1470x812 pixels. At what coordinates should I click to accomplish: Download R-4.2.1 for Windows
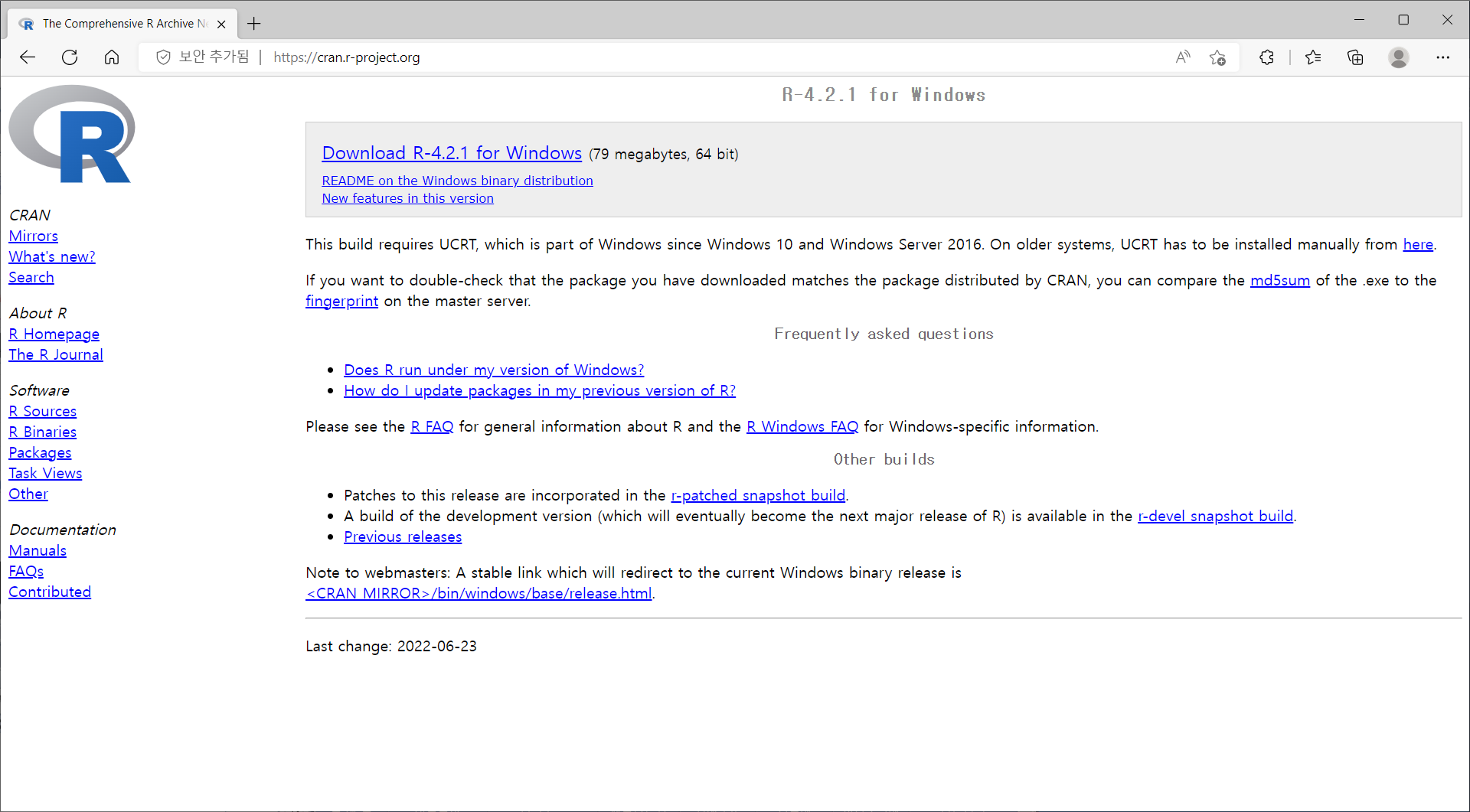(452, 153)
